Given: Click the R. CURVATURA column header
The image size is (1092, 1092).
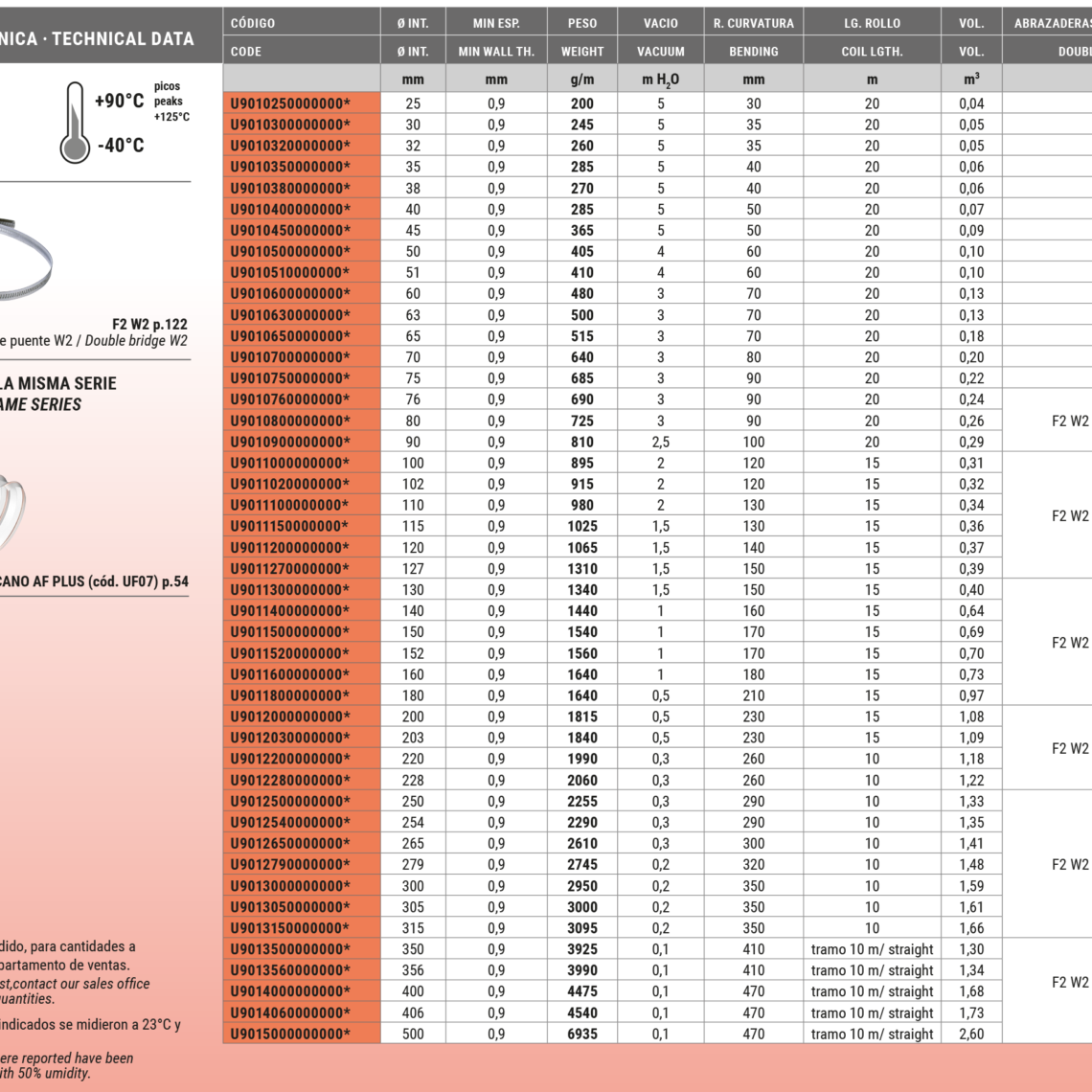Looking at the screenshot, I should 753,23.
